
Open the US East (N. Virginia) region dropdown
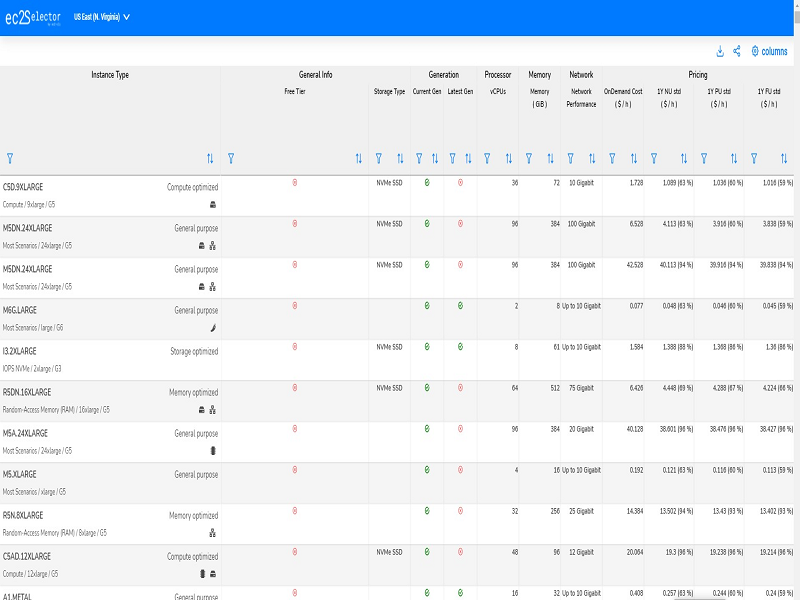(x=102, y=17)
